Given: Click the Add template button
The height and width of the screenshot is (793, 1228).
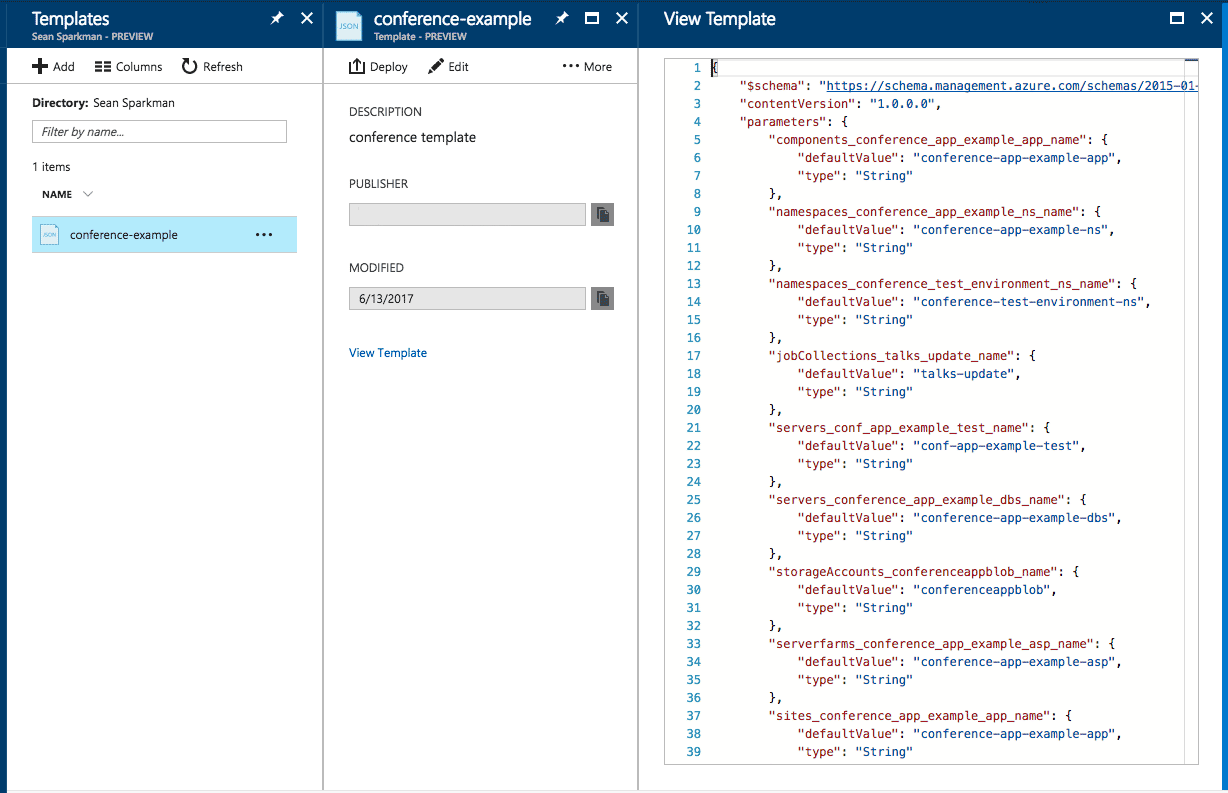Looking at the screenshot, I should 53,67.
